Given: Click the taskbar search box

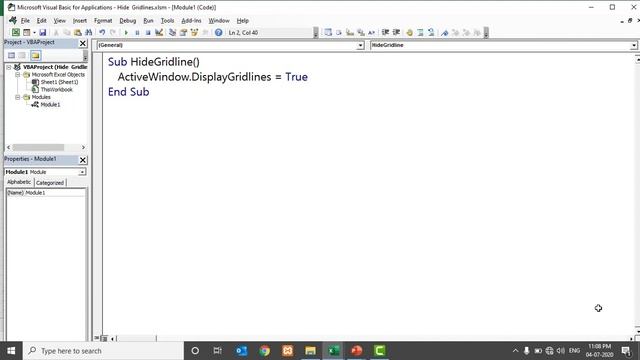Looking at the screenshot, I should click(103, 351).
